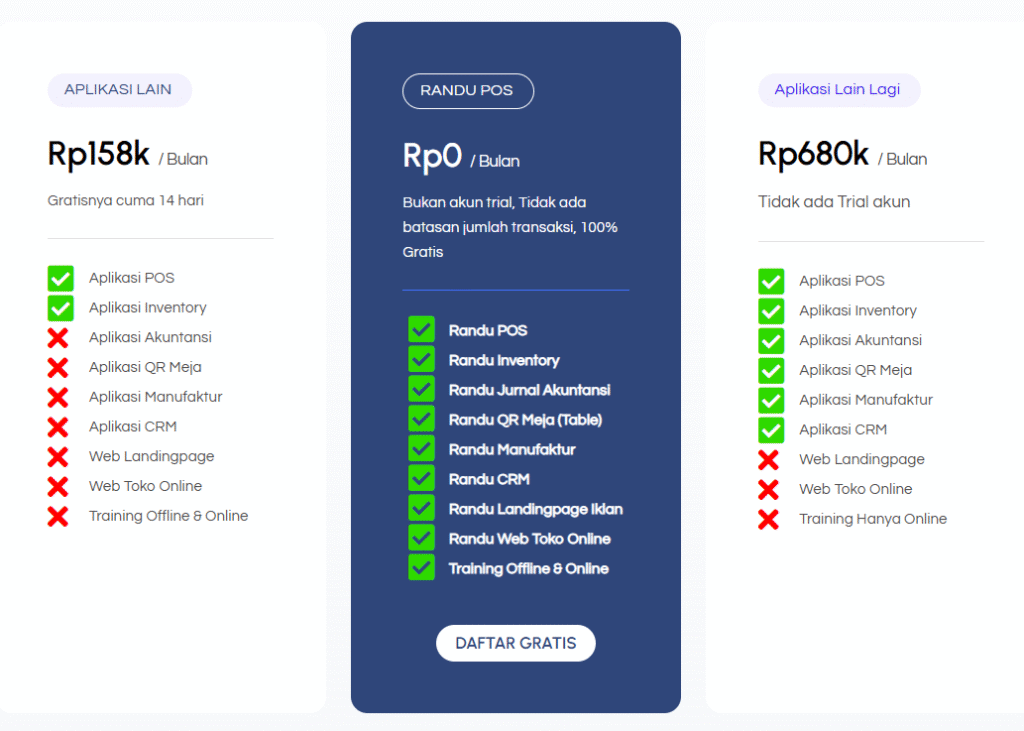Click Randu QR Meja (Table) text
The width and height of the screenshot is (1024, 731).
525,420
